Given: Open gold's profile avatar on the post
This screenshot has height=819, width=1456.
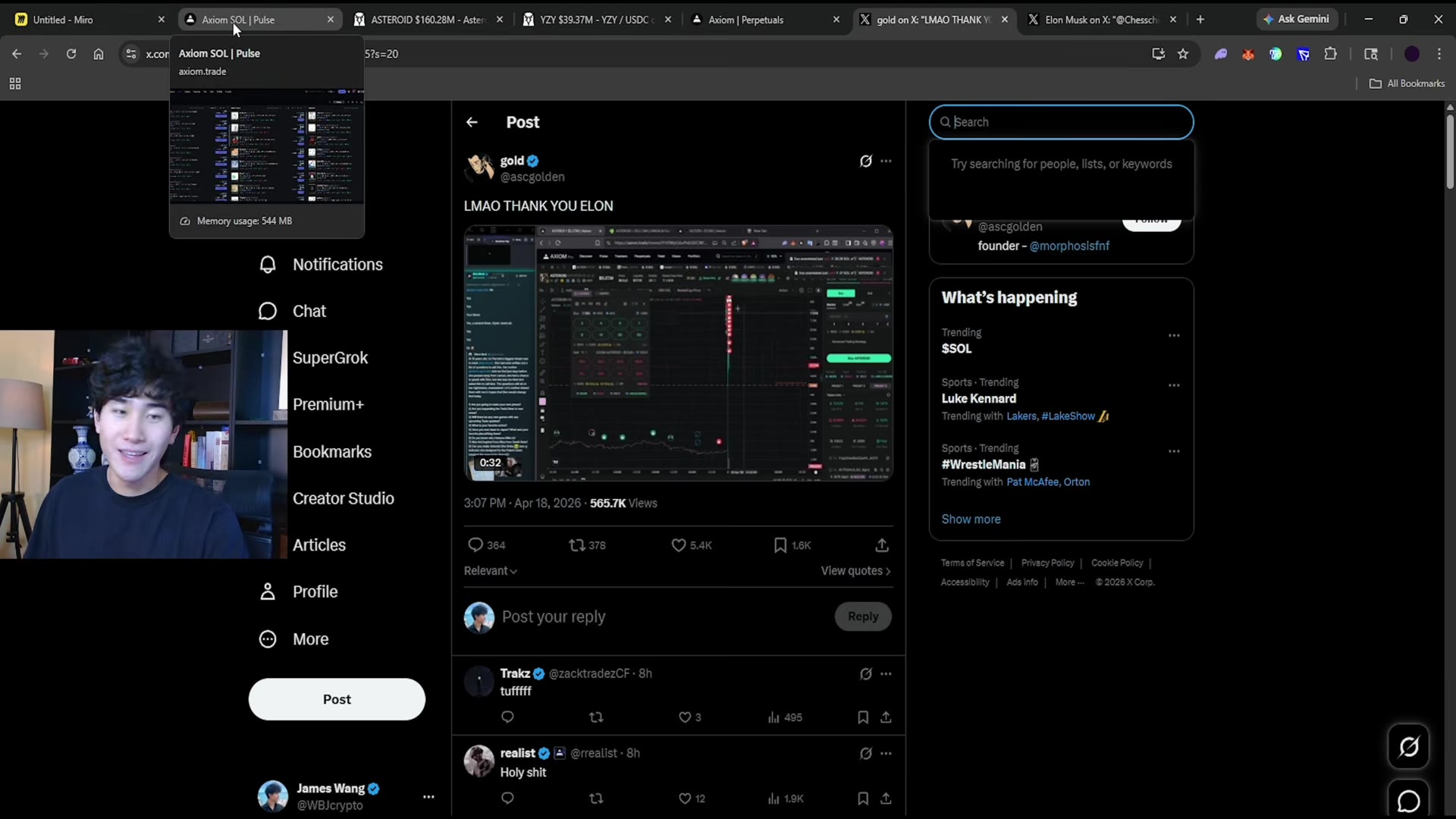Looking at the screenshot, I should coord(479,168).
